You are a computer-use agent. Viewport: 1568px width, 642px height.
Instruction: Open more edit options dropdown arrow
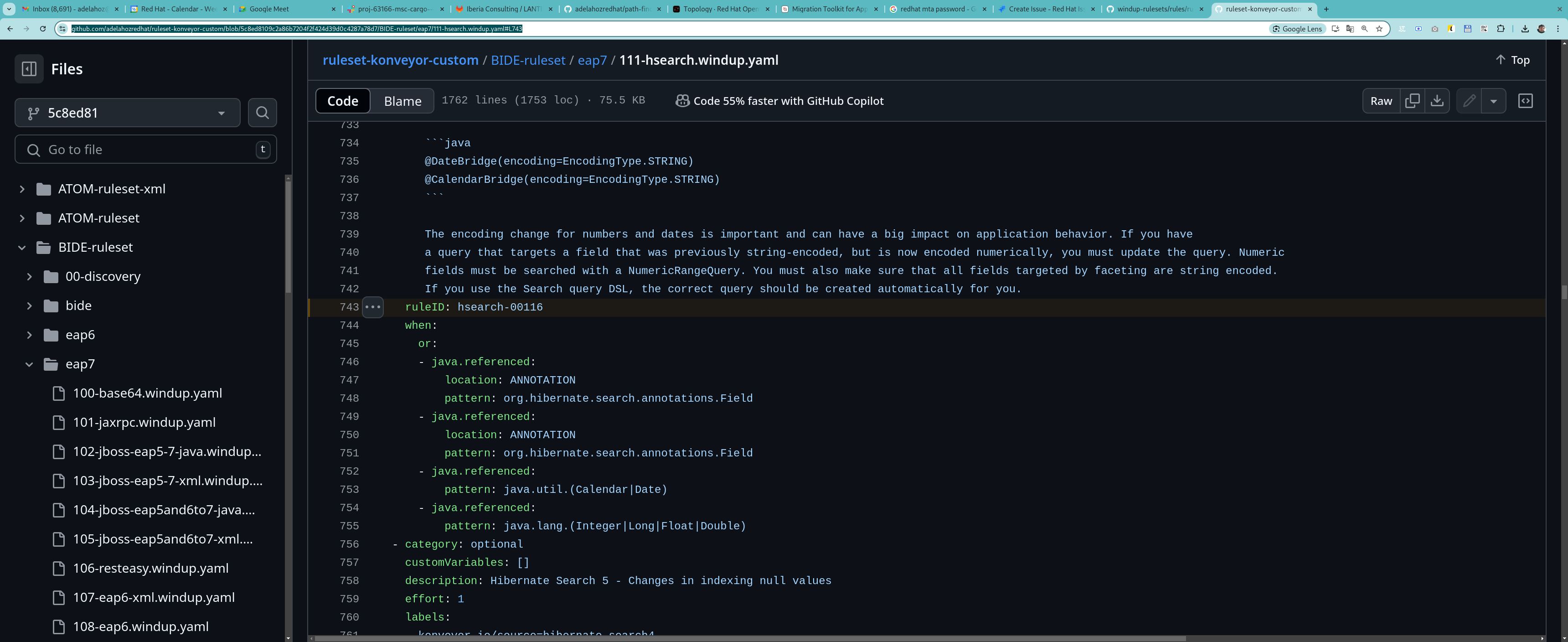1493,101
